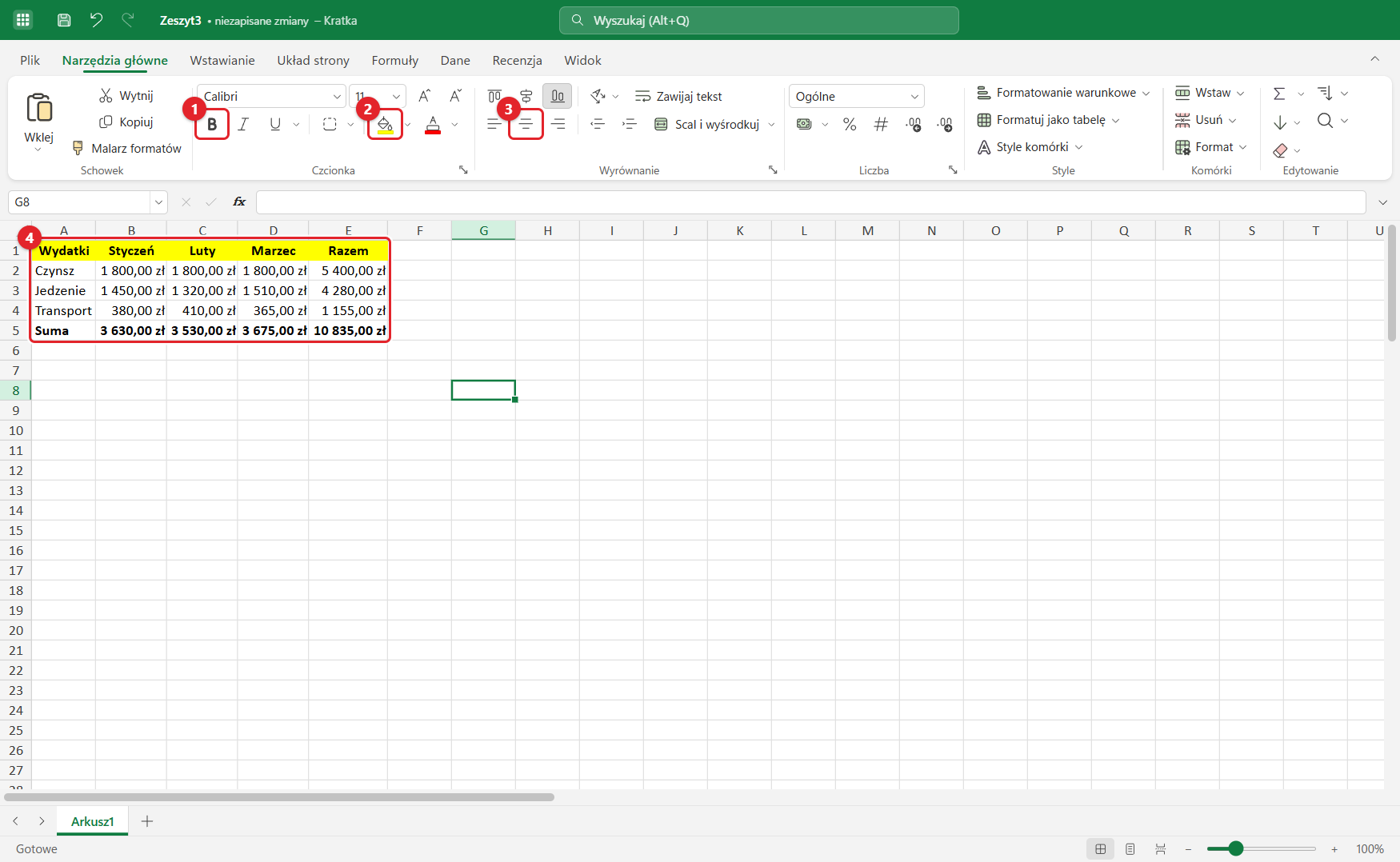The height and width of the screenshot is (862, 1400).
Task: Toggle align text right
Action: click(x=558, y=124)
